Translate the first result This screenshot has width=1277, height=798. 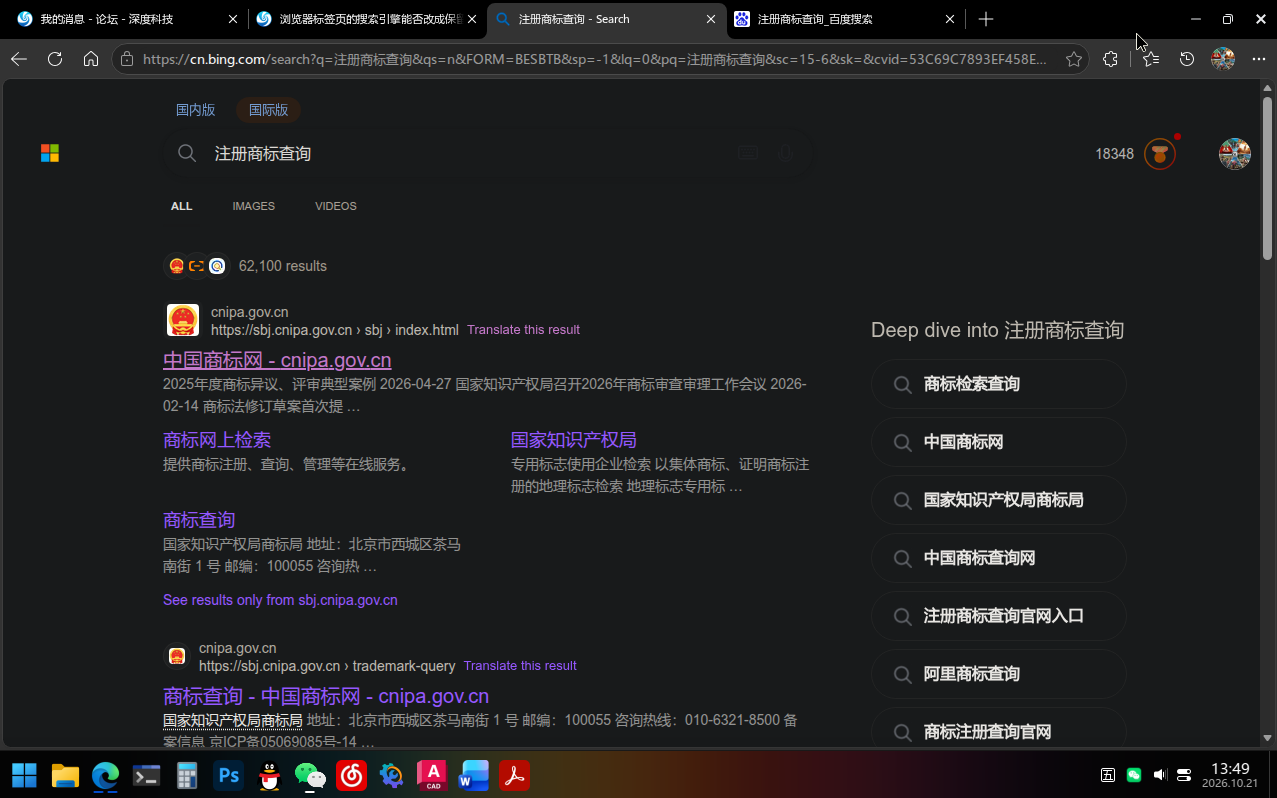[x=523, y=330]
